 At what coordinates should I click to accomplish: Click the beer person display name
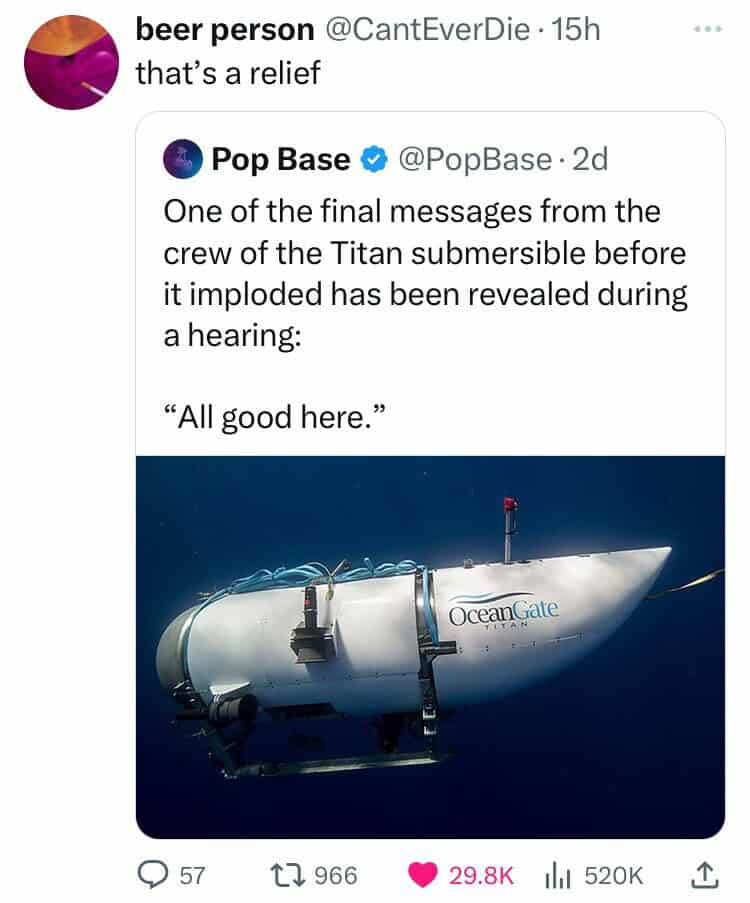pos(225,29)
